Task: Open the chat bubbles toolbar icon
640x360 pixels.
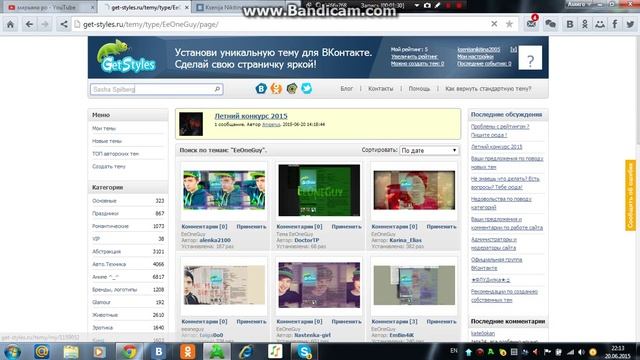Action: click(550, 24)
